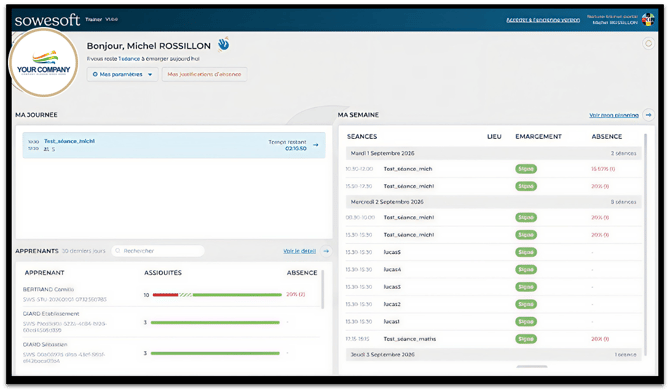The width and height of the screenshot is (670, 392).
Task: Click the circular icon below the header avatar
Action: 648,44
